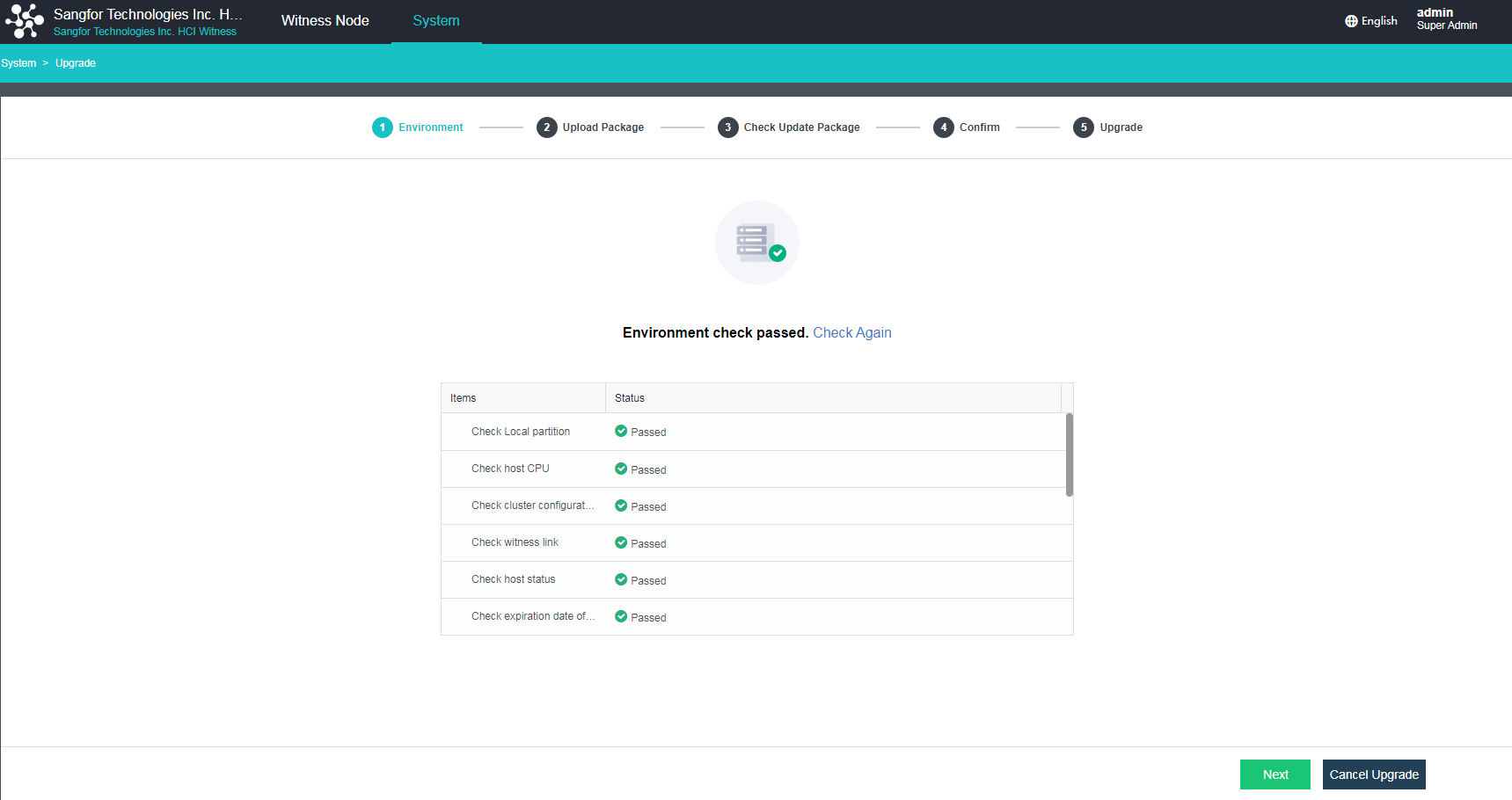This screenshot has height=800, width=1512.
Task: Click step 2 Upload Package circle
Action: click(x=546, y=127)
